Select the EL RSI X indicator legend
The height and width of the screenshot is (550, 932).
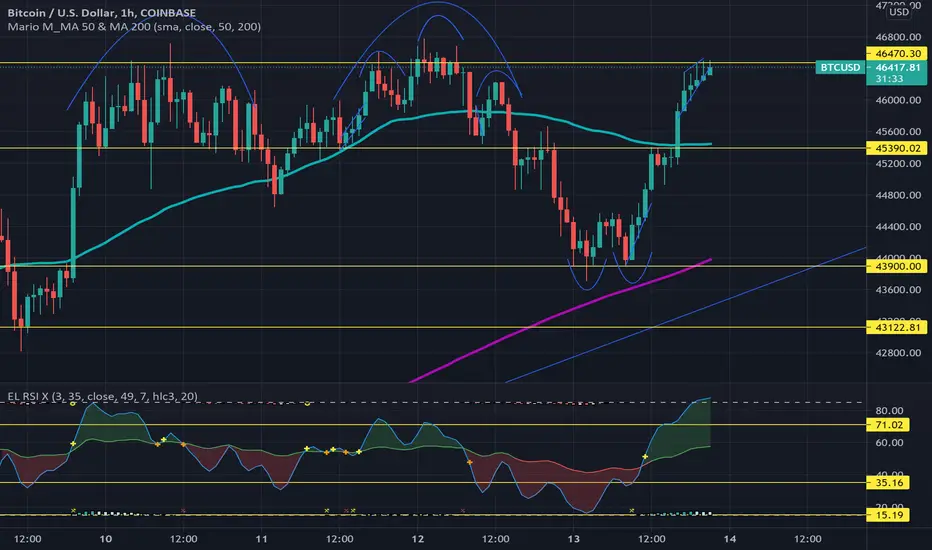click(x=102, y=396)
